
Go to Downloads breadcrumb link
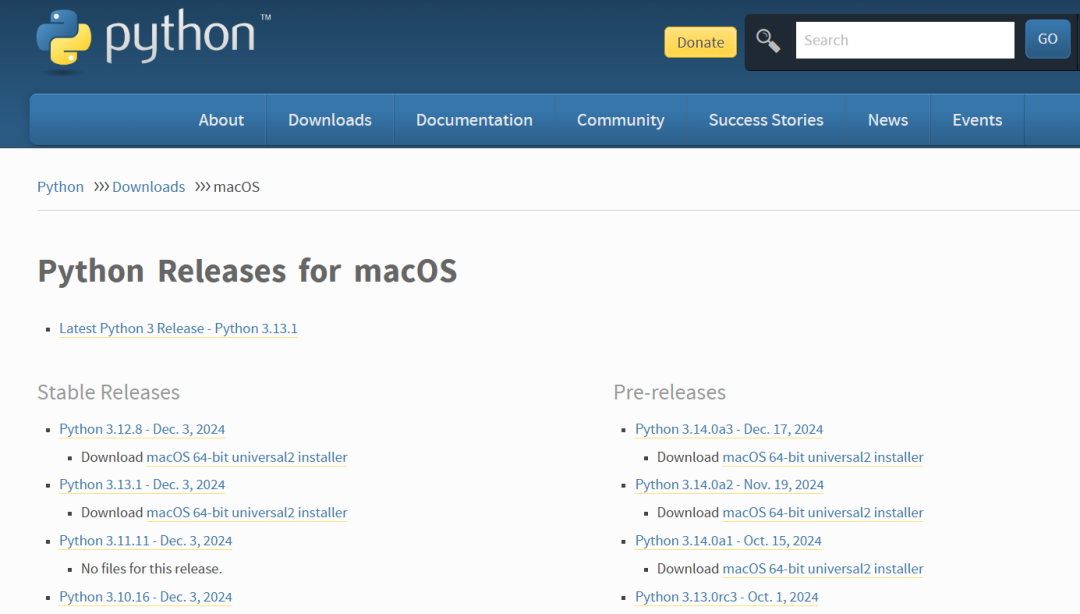[x=149, y=187]
